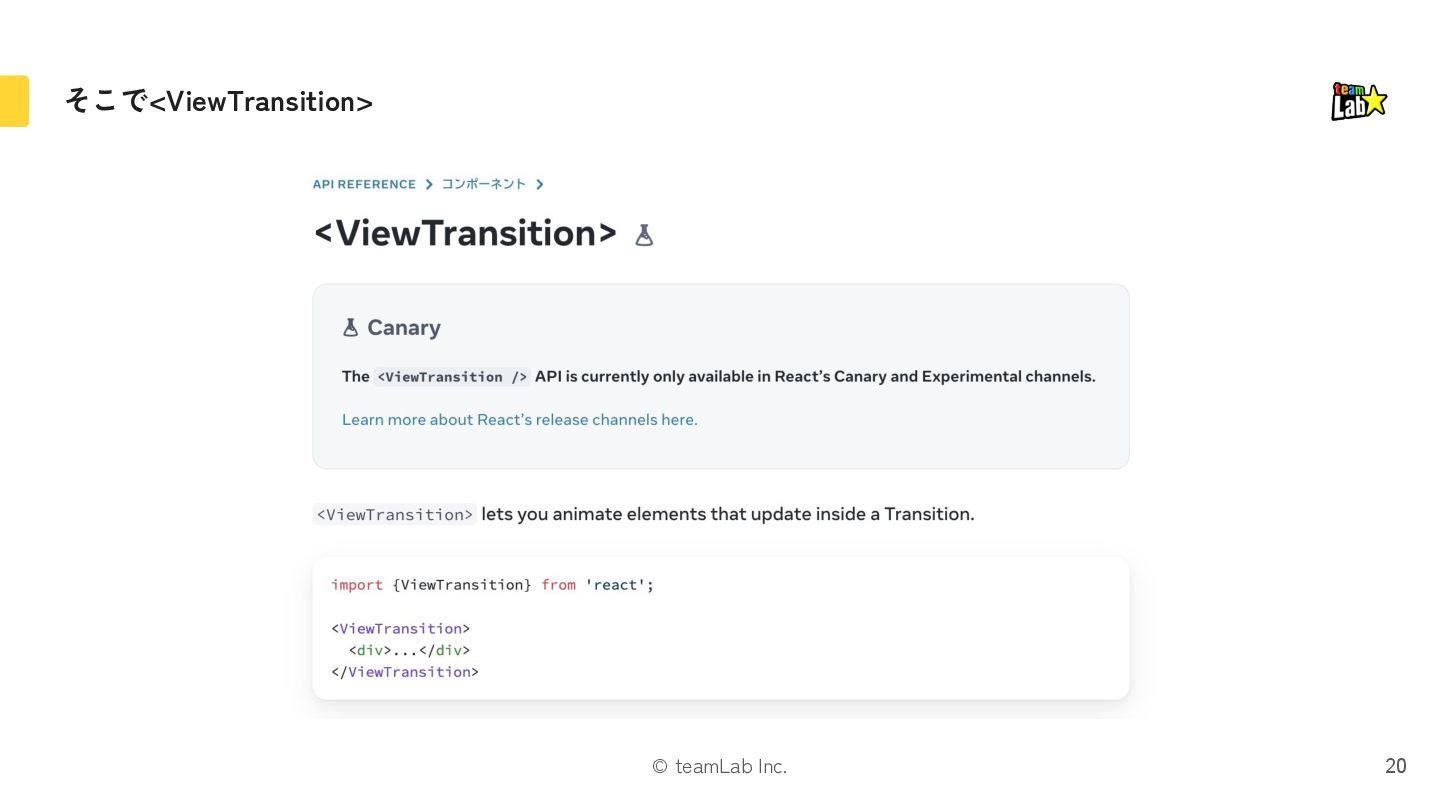The image size is (1440, 810).
Task: Click the flask icon beside the ViewTransition heading
Action: coord(644,235)
